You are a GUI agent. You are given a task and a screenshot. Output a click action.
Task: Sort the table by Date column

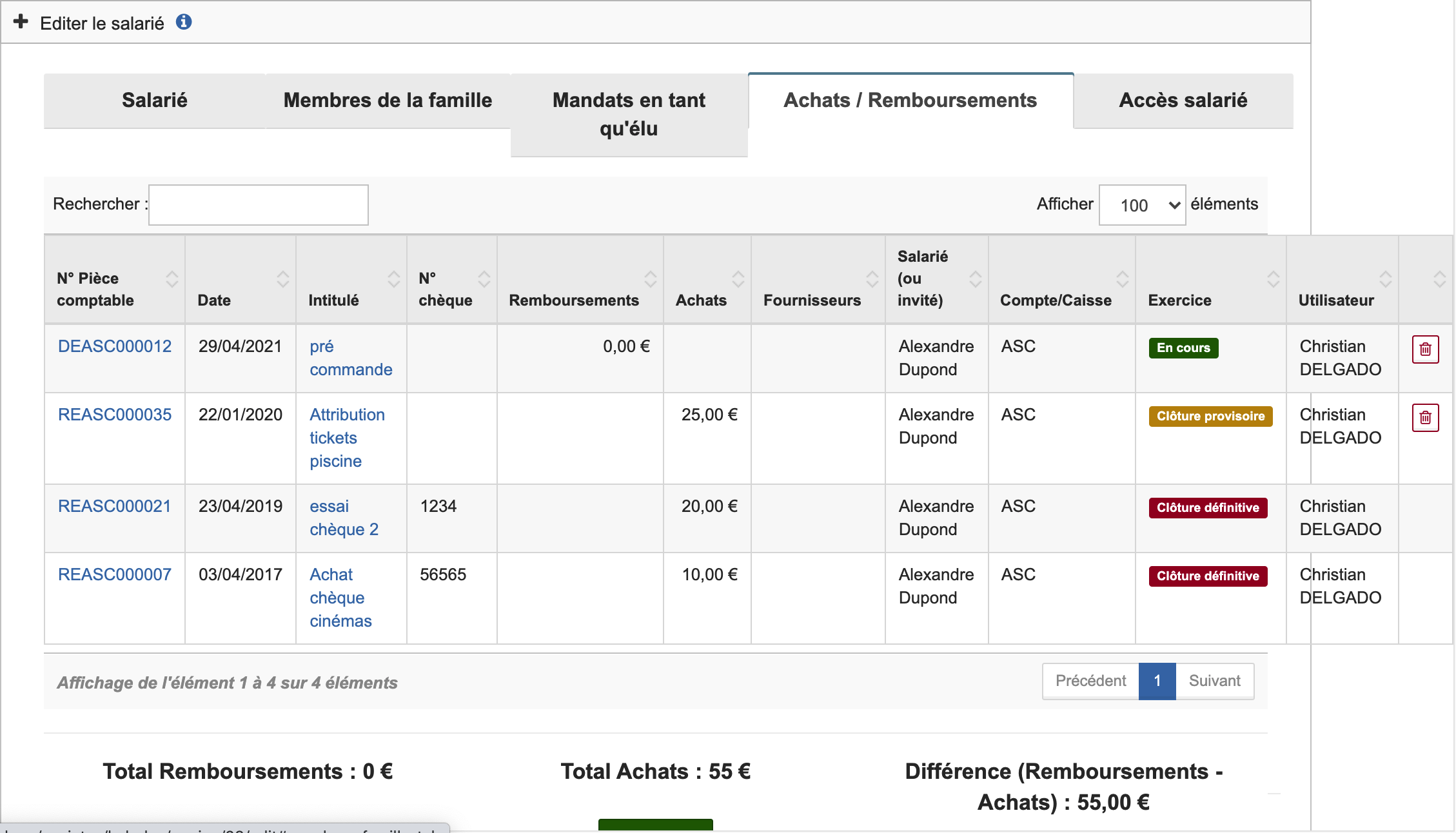click(x=282, y=279)
